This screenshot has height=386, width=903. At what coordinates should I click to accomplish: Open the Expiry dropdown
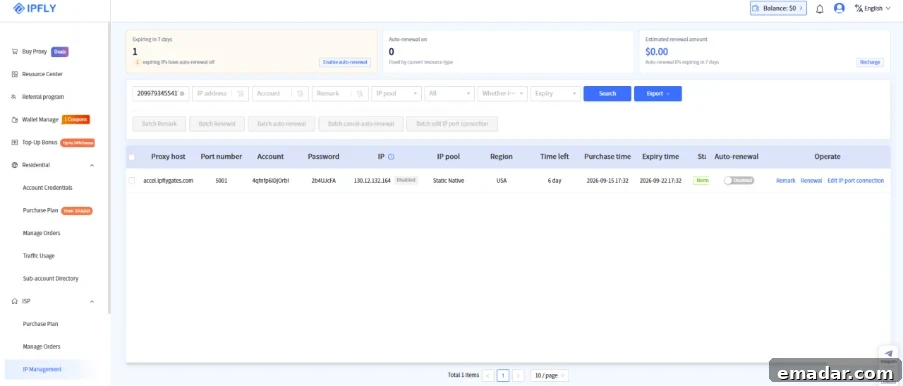555,93
